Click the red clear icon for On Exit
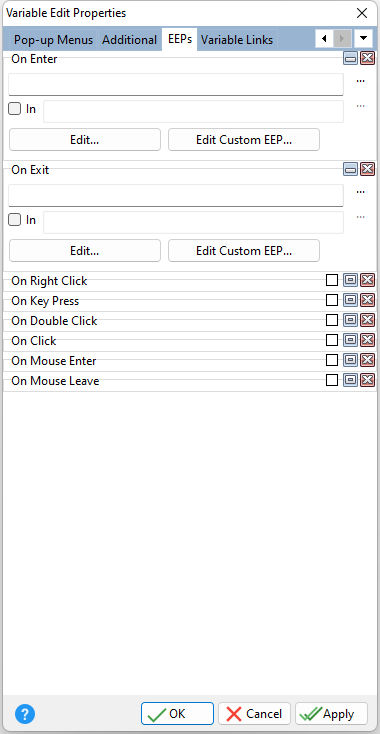380x734 pixels. point(368,169)
